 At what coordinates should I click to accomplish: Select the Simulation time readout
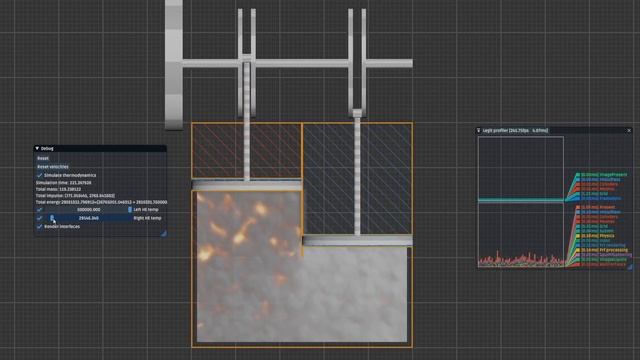click(64, 183)
